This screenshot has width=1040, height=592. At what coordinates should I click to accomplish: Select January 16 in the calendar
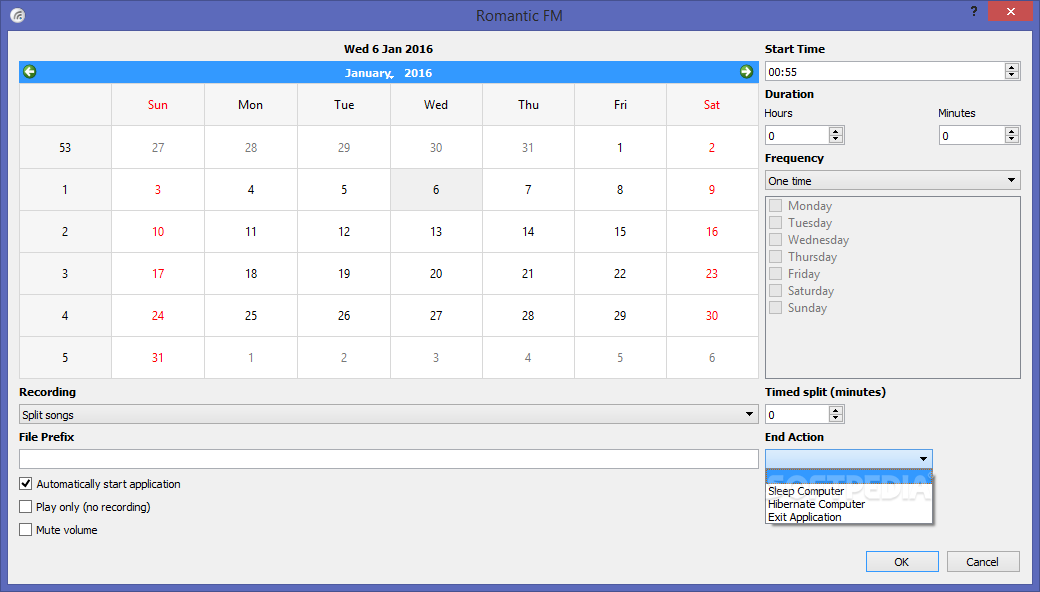(712, 231)
